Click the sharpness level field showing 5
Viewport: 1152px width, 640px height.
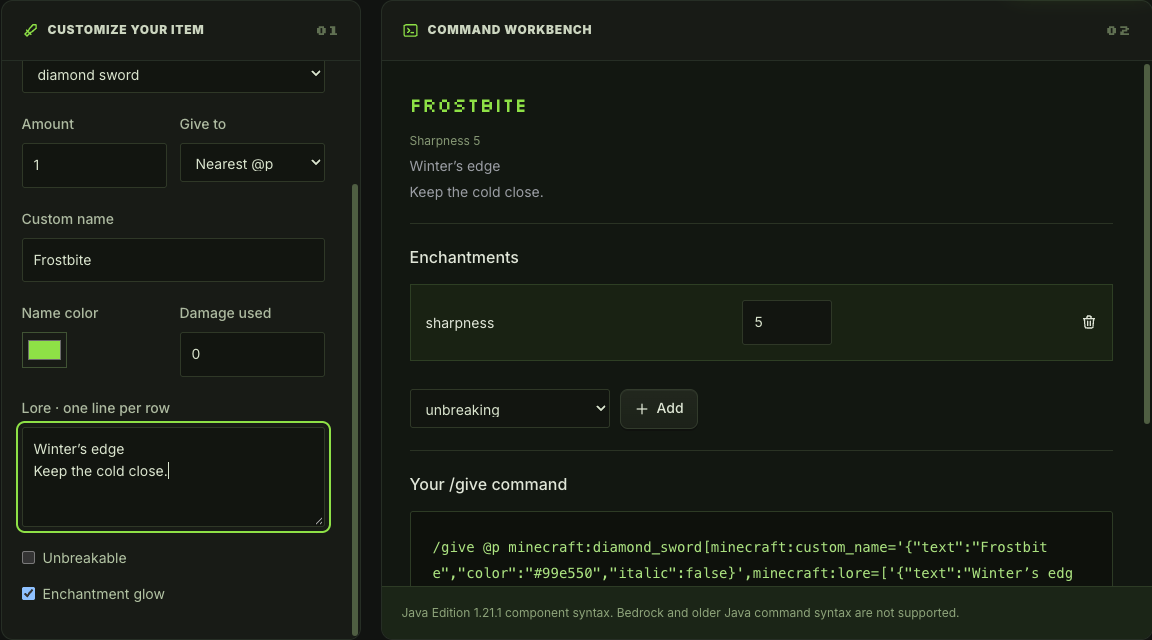click(x=787, y=323)
